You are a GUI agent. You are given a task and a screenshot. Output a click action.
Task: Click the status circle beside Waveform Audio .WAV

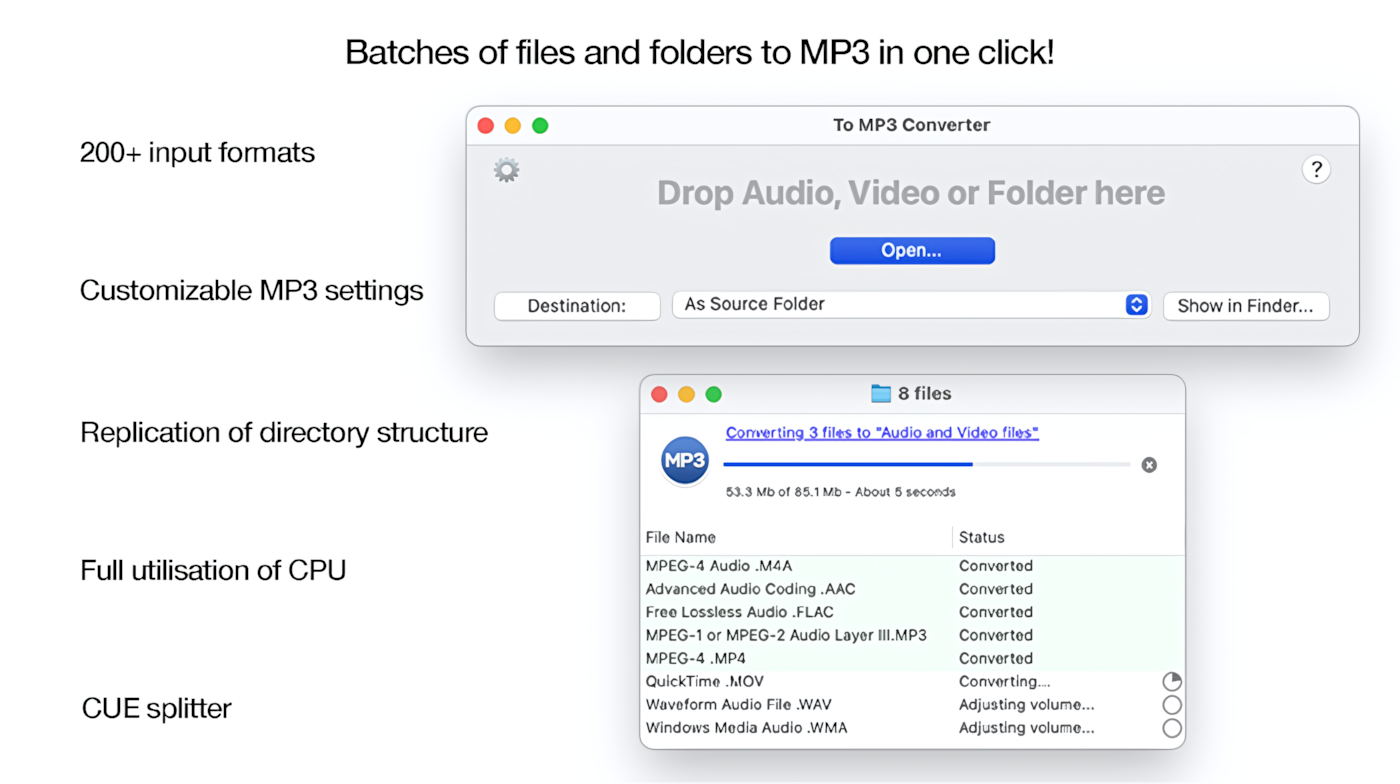1171,704
